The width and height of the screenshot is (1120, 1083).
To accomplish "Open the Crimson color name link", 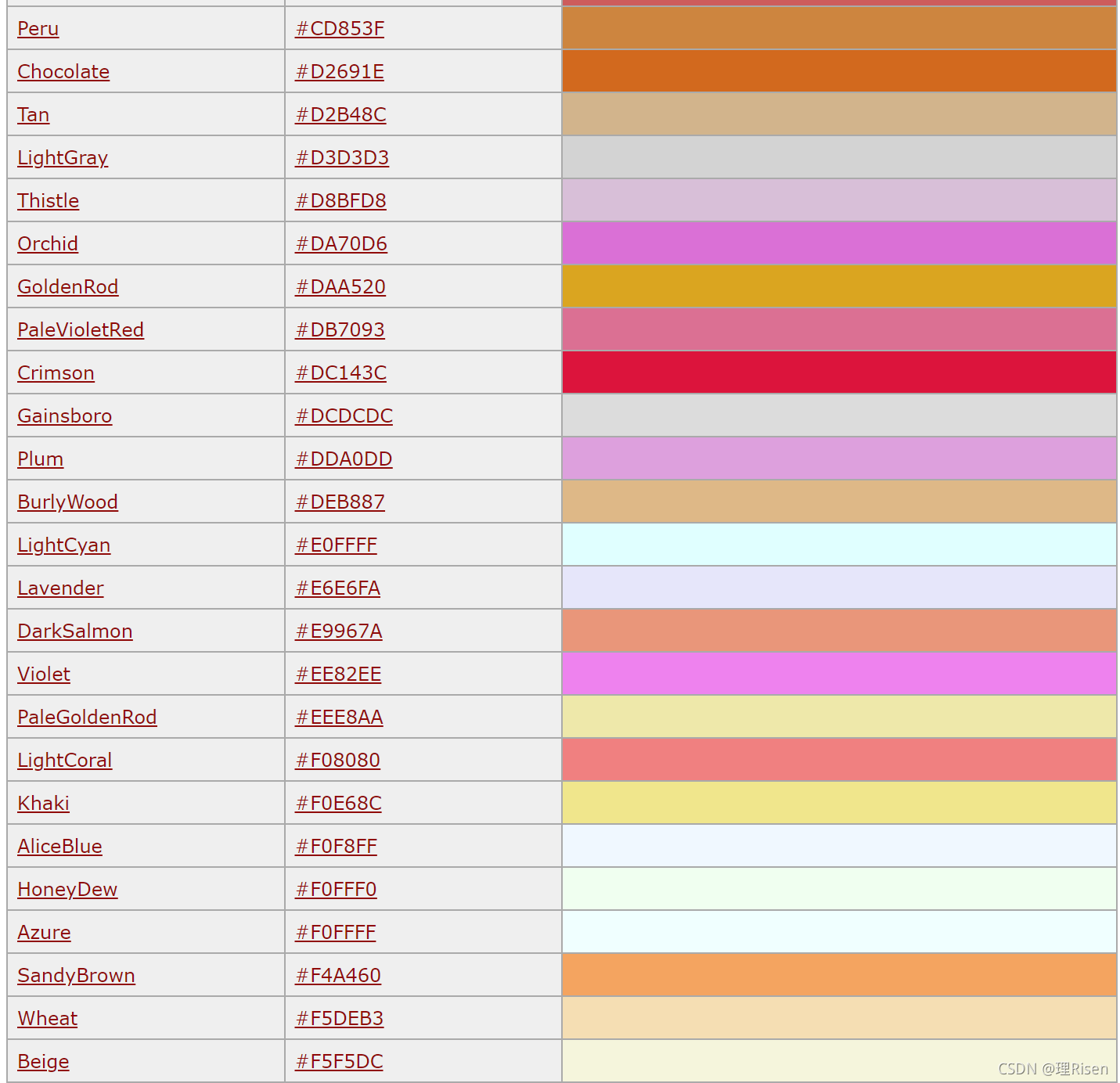I will (x=56, y=373).
